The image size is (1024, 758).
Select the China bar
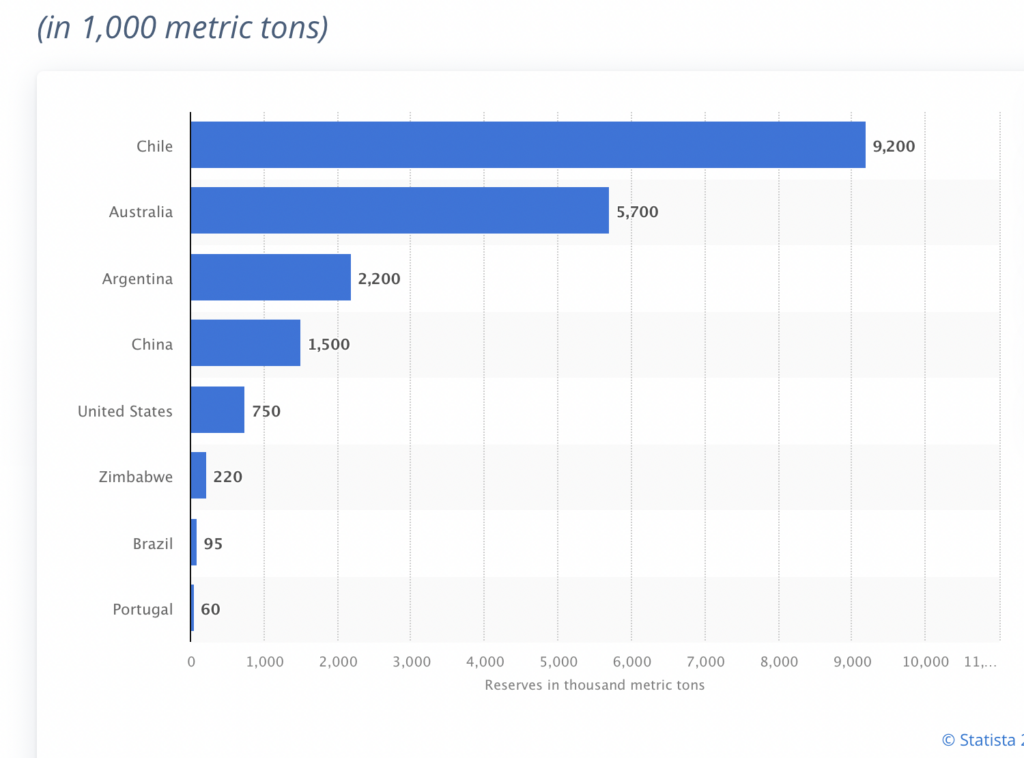tap(245, 344)
